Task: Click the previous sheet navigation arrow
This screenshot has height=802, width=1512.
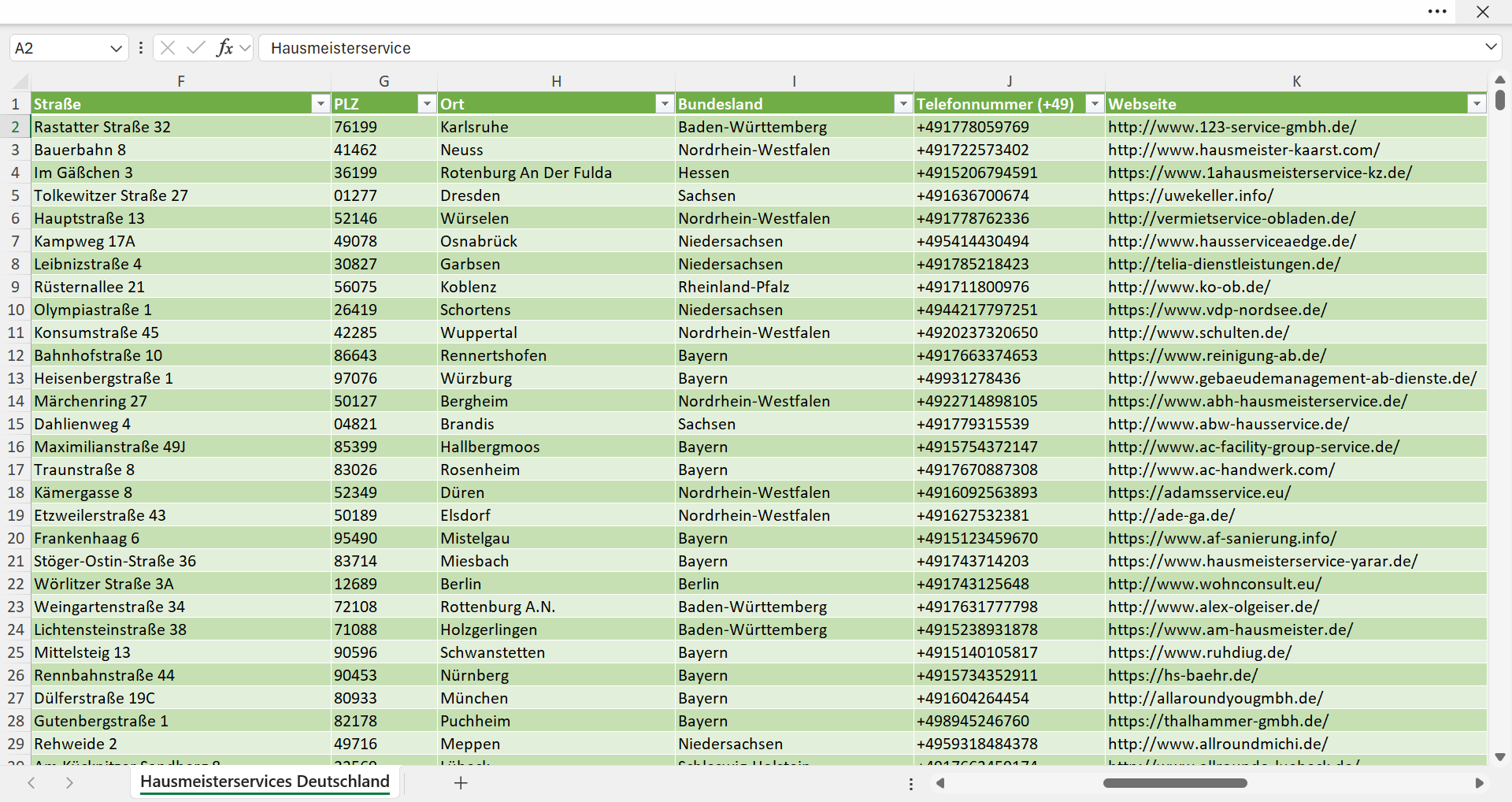Action: point(31,783)
